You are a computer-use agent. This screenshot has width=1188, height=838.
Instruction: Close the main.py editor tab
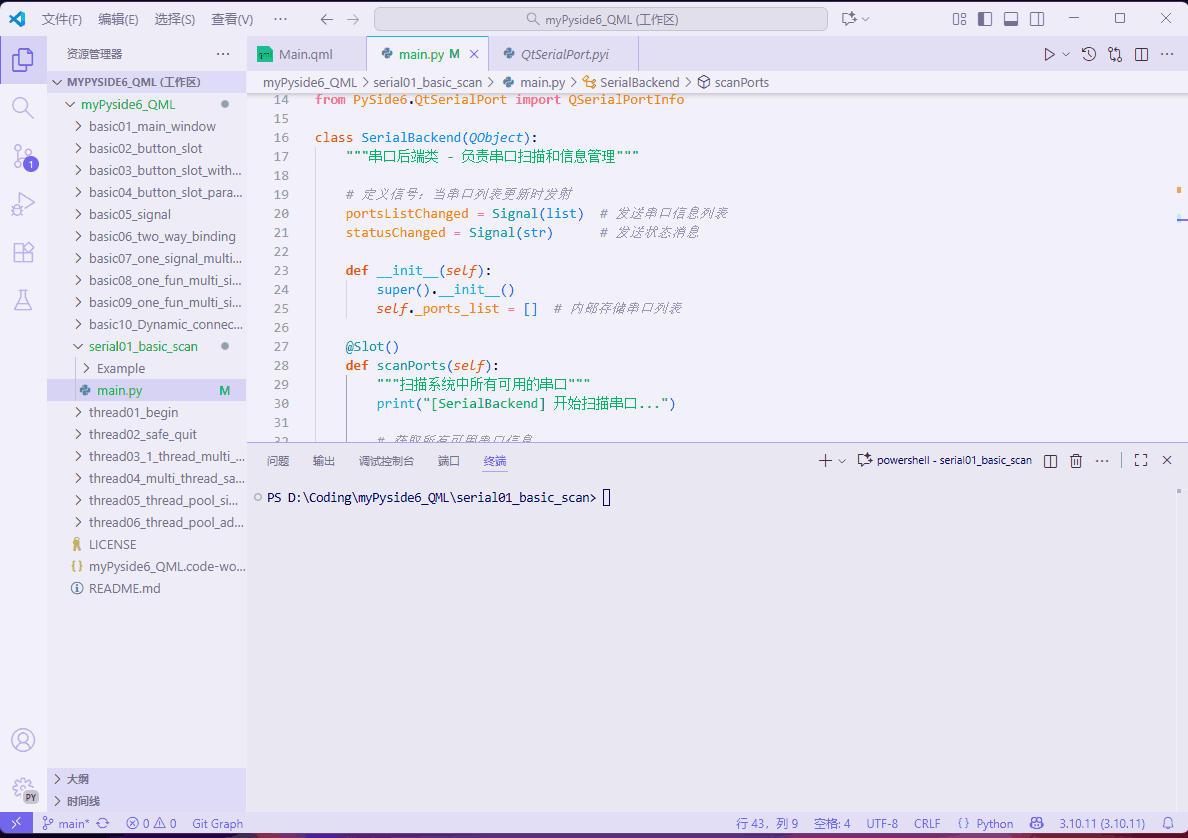click(x=474, y=54)
